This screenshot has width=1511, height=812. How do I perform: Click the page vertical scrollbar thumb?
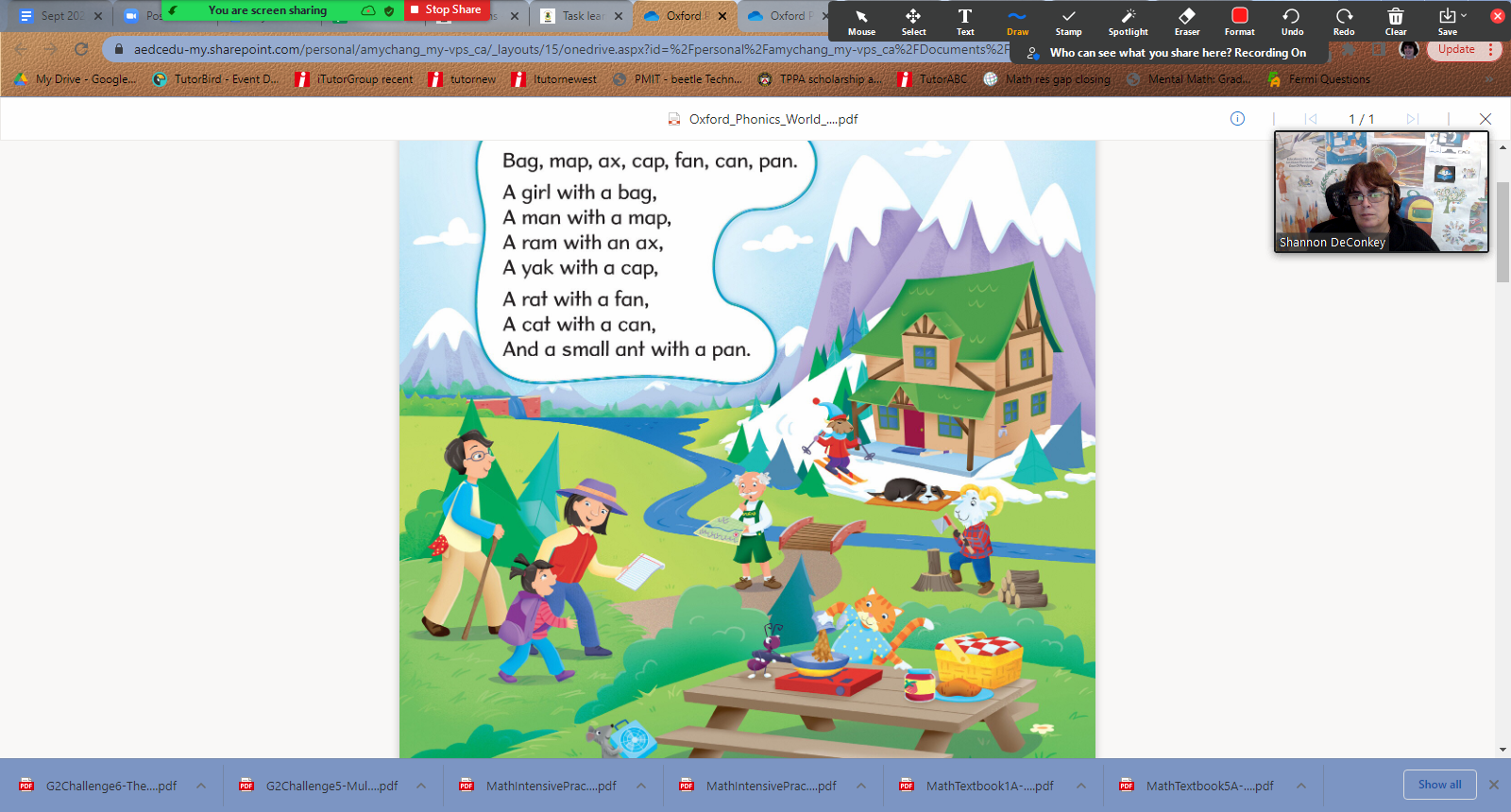click(1503, 231)
